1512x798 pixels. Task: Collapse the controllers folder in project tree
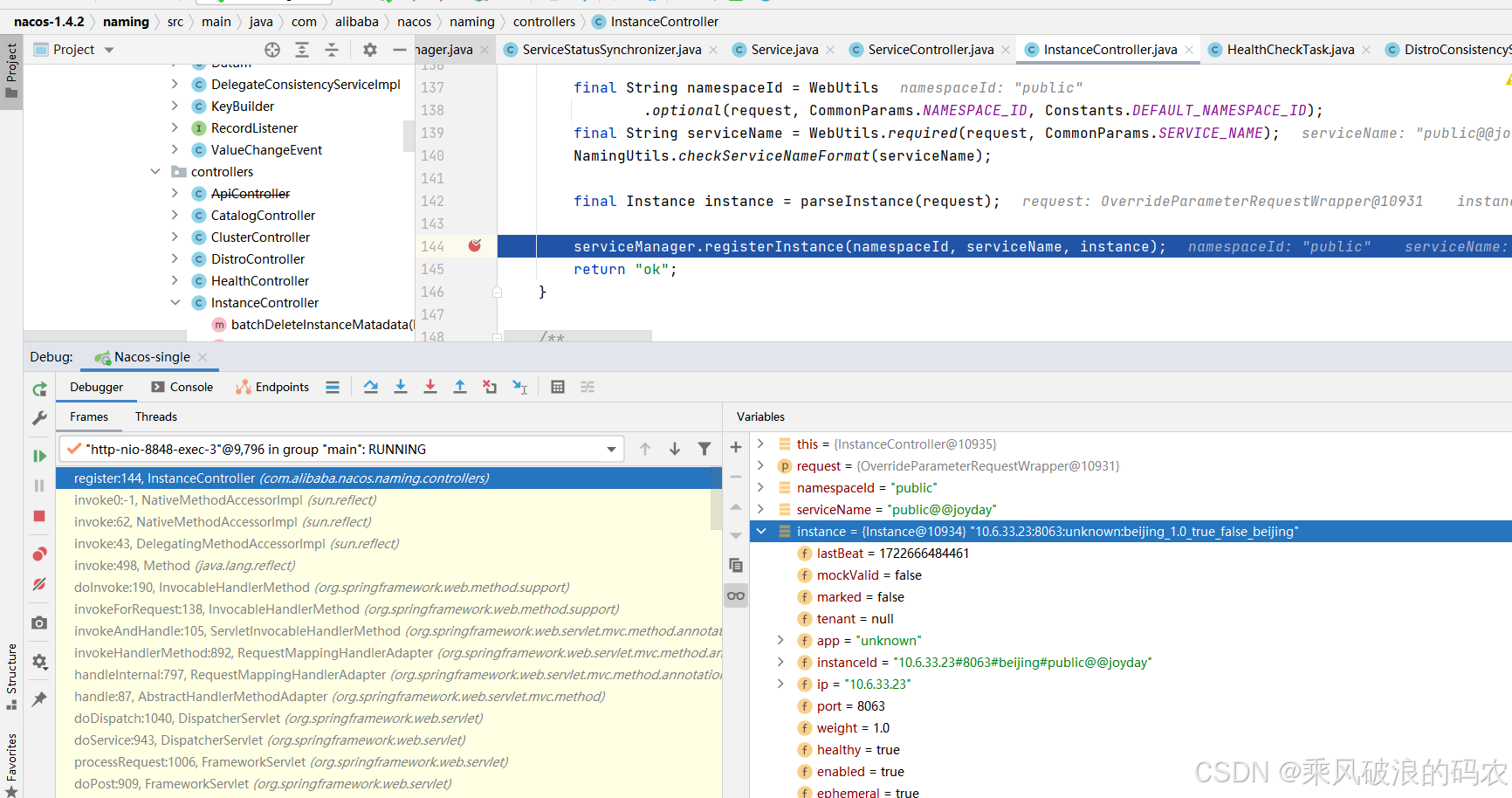[x=155, y=172]
